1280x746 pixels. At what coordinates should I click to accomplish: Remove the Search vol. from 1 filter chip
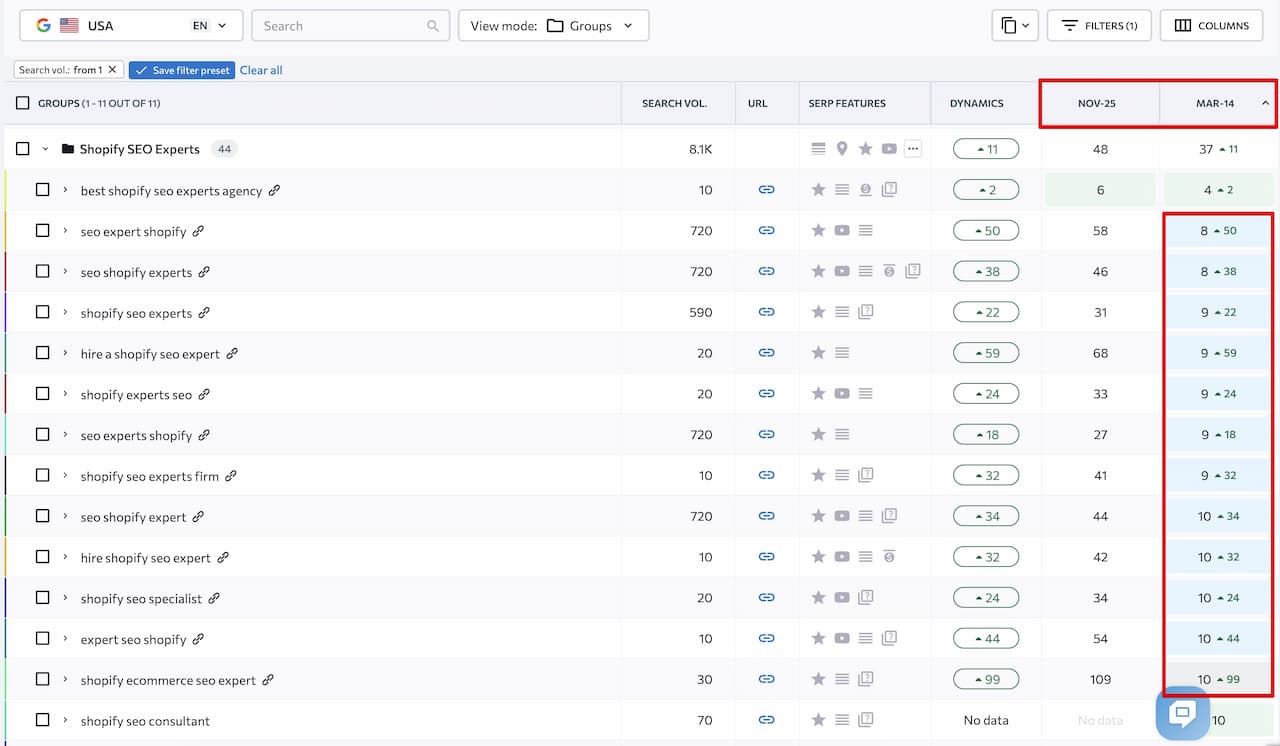pos(112,70)
